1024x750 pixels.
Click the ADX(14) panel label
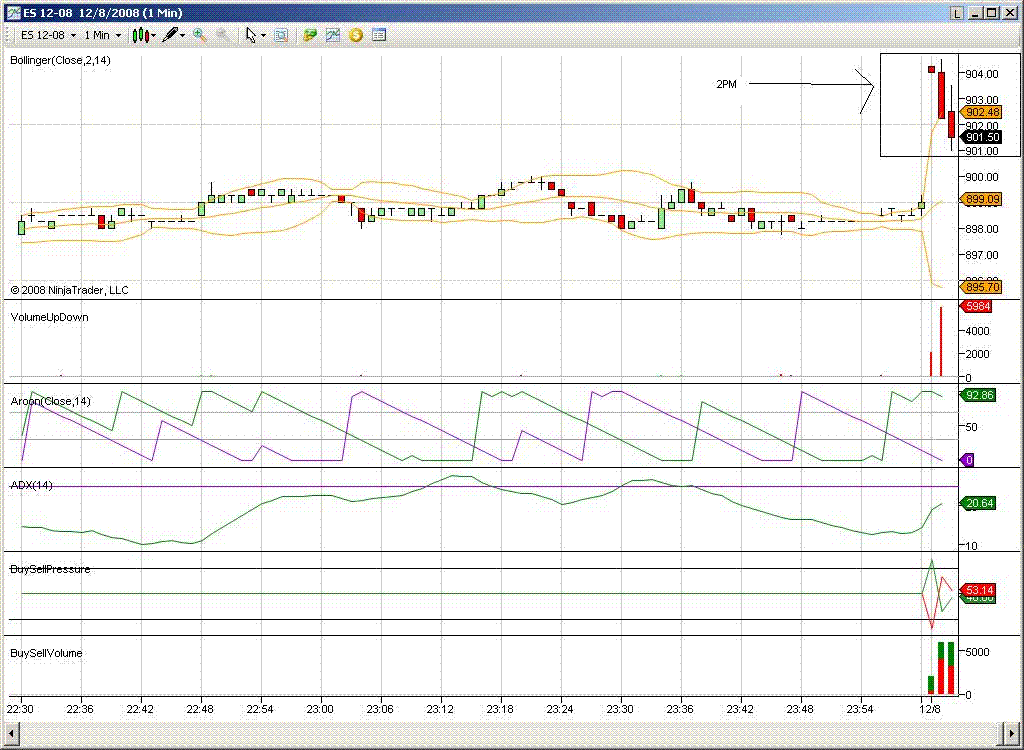tap(31, 485)
